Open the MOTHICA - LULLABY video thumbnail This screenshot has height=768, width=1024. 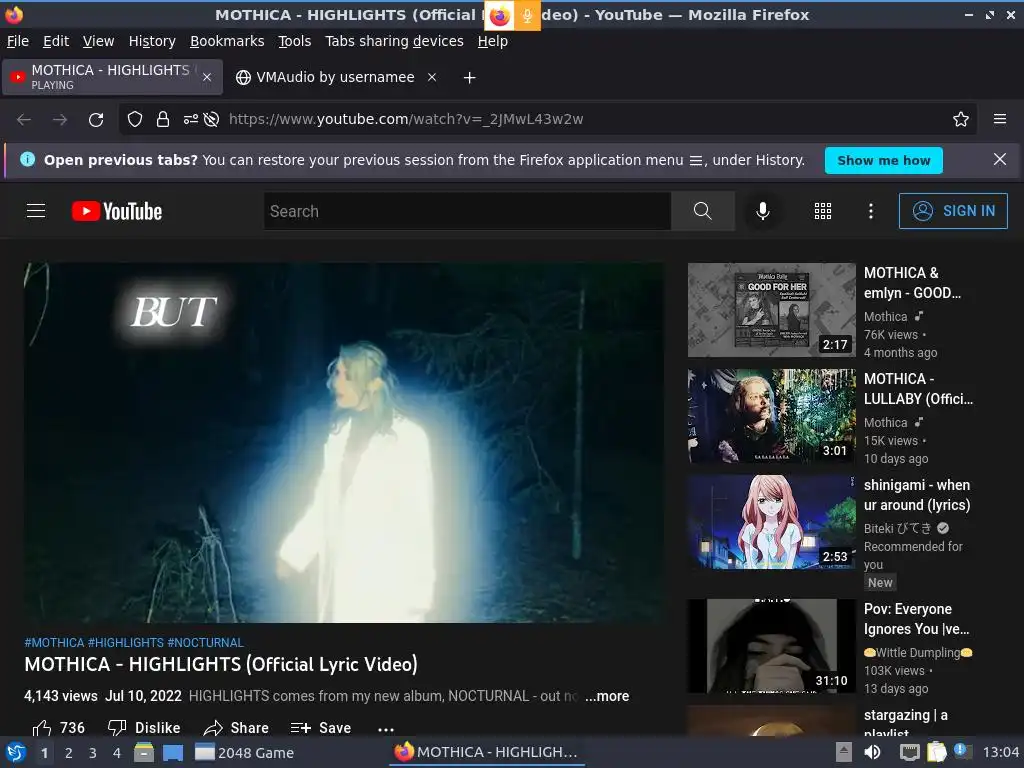[x=771, y=416]
